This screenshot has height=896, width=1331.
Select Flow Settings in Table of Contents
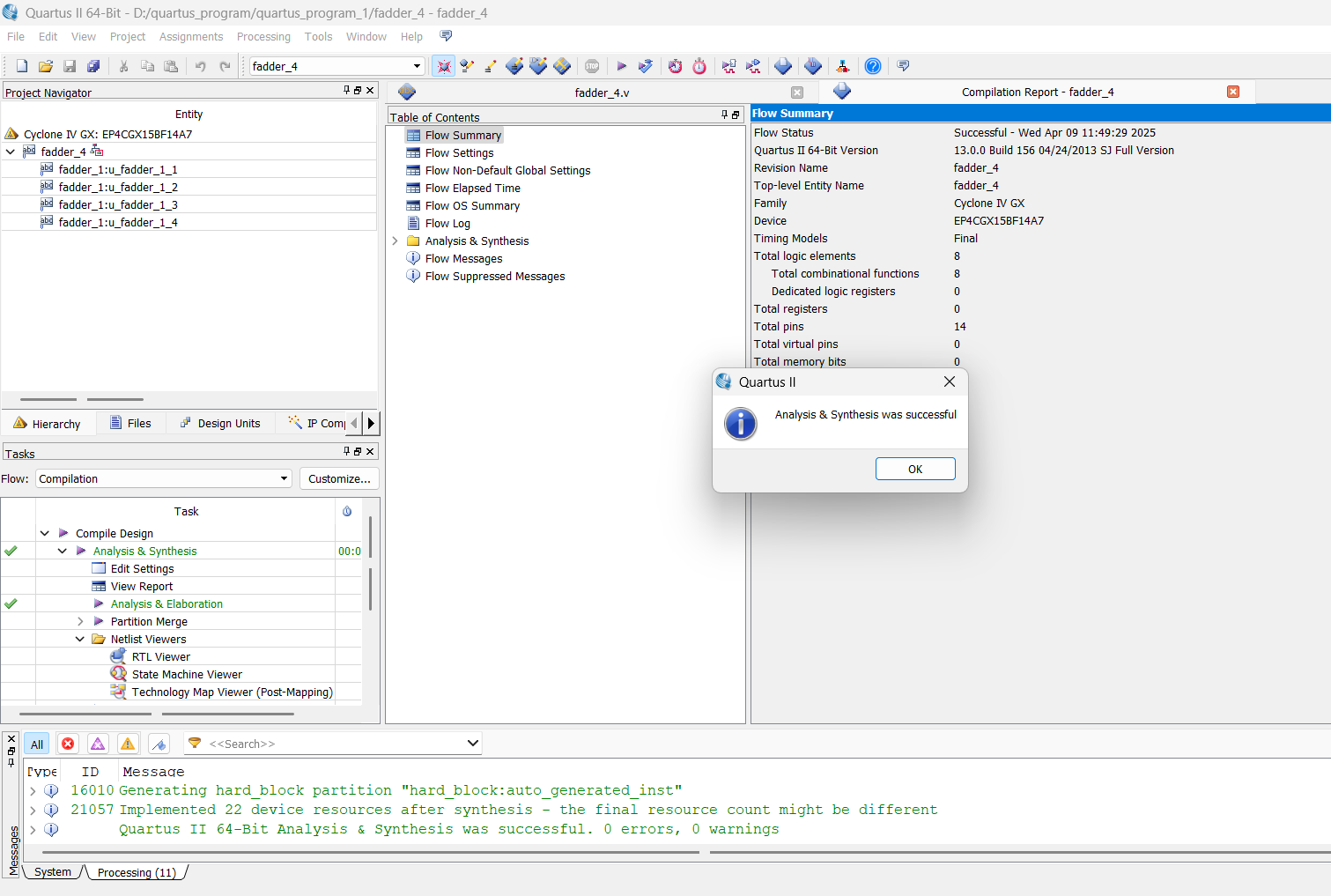point(459,152)
